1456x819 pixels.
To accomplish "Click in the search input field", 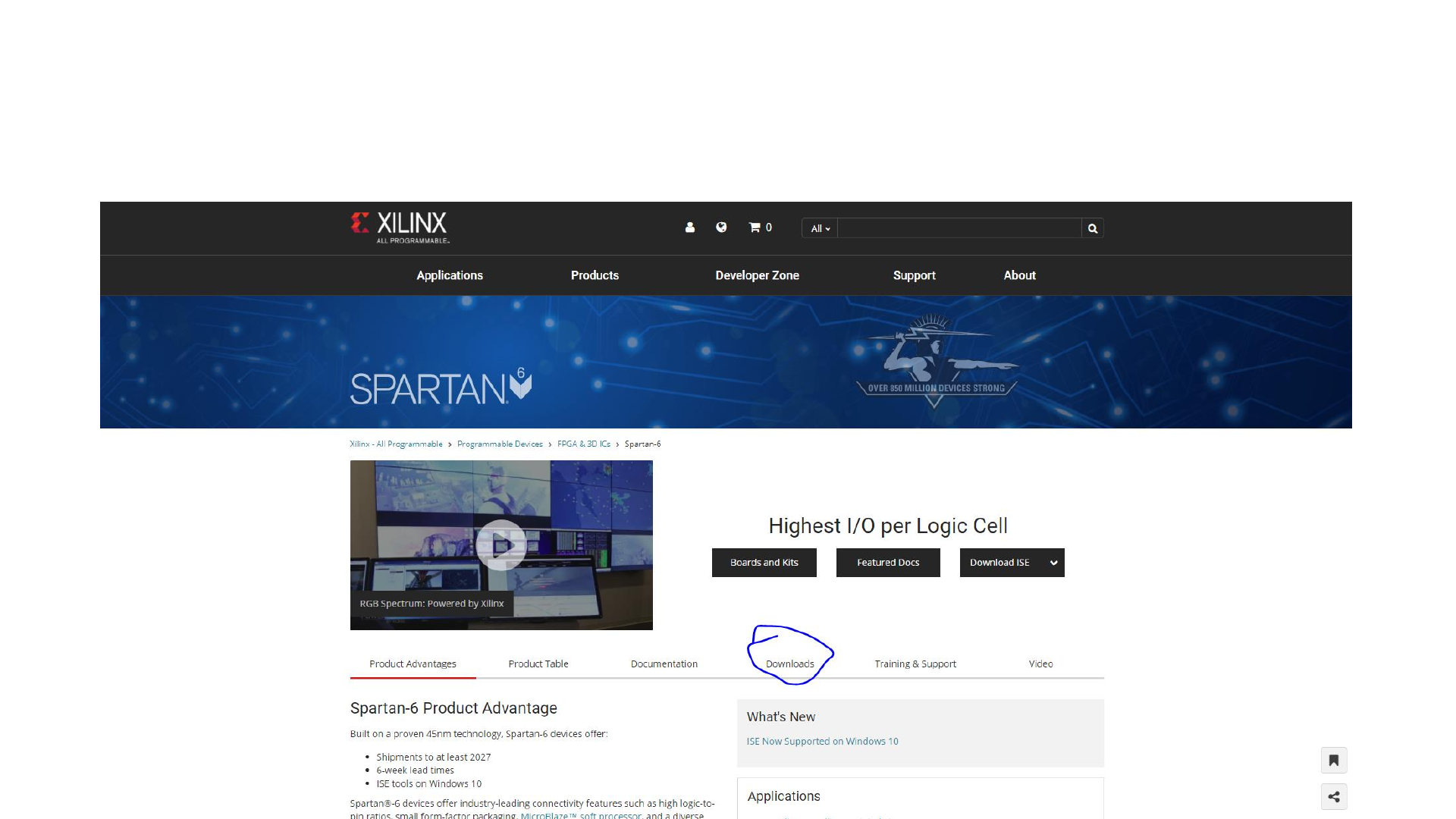I will coord(959,228).
